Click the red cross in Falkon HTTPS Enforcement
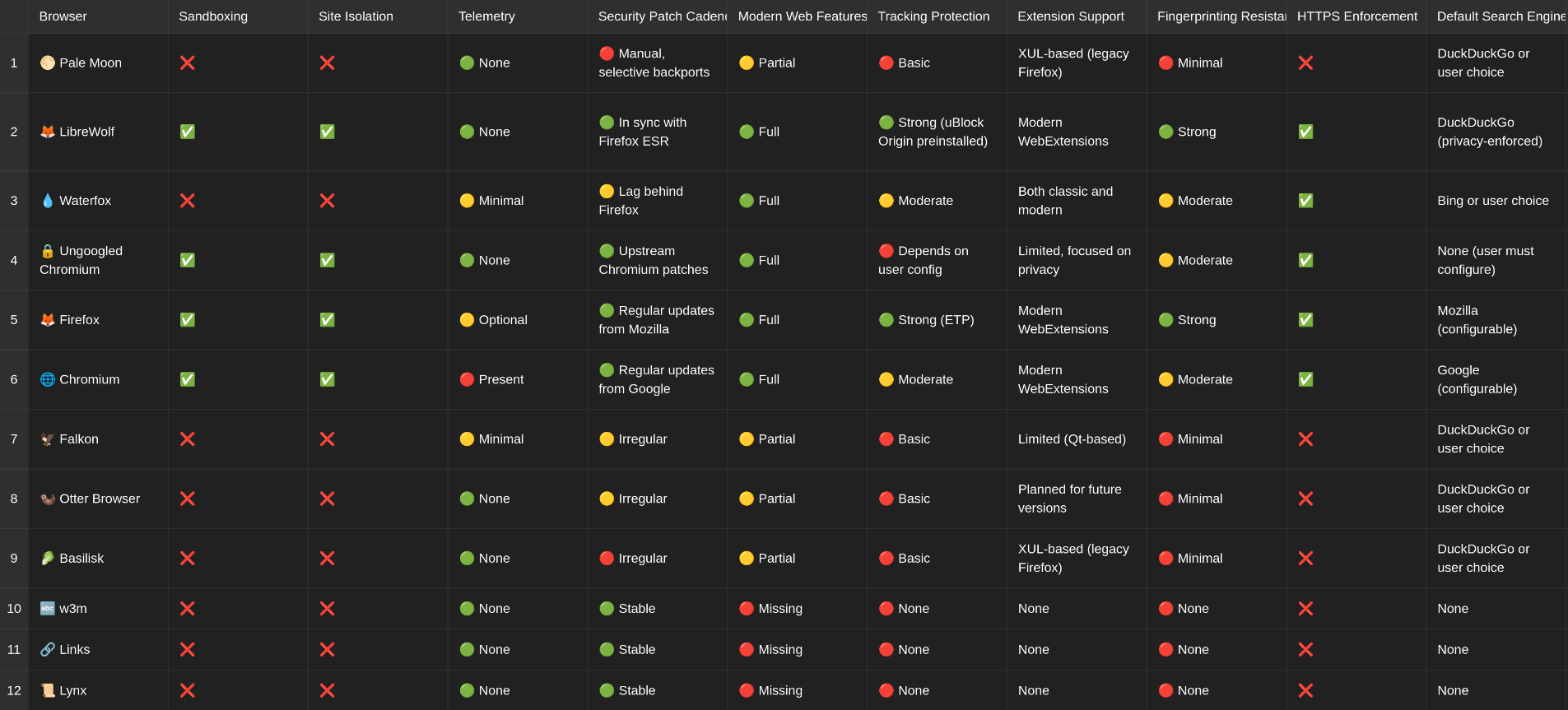 tap(1305, 439)
